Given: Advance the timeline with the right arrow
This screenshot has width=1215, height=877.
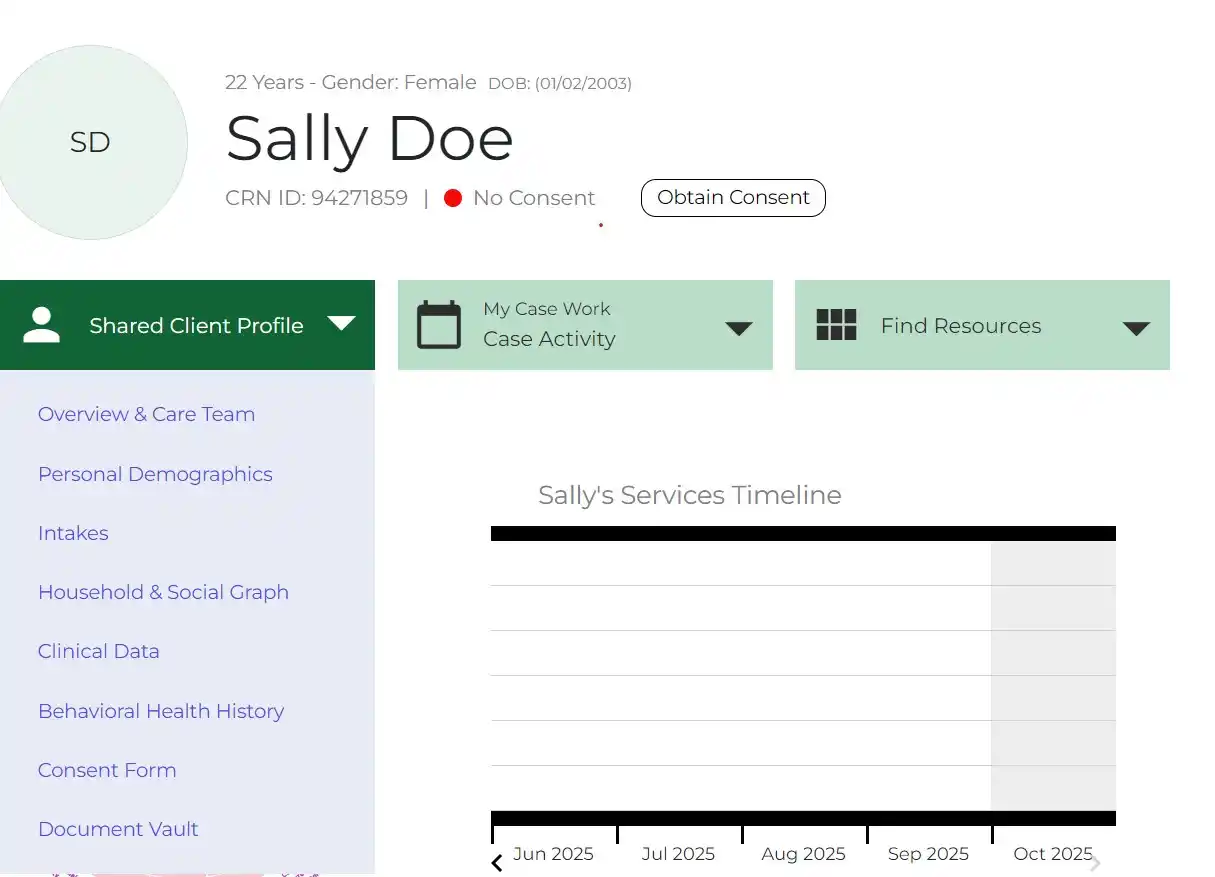Looking at the screenshot, I should [x=1095, y=863].
